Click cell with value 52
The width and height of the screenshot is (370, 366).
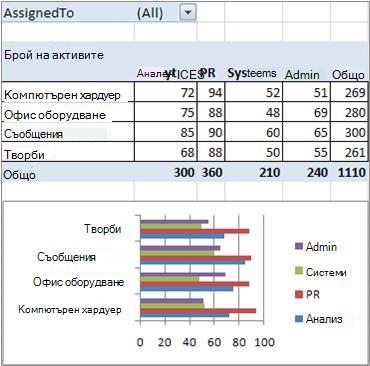point(254,92)
